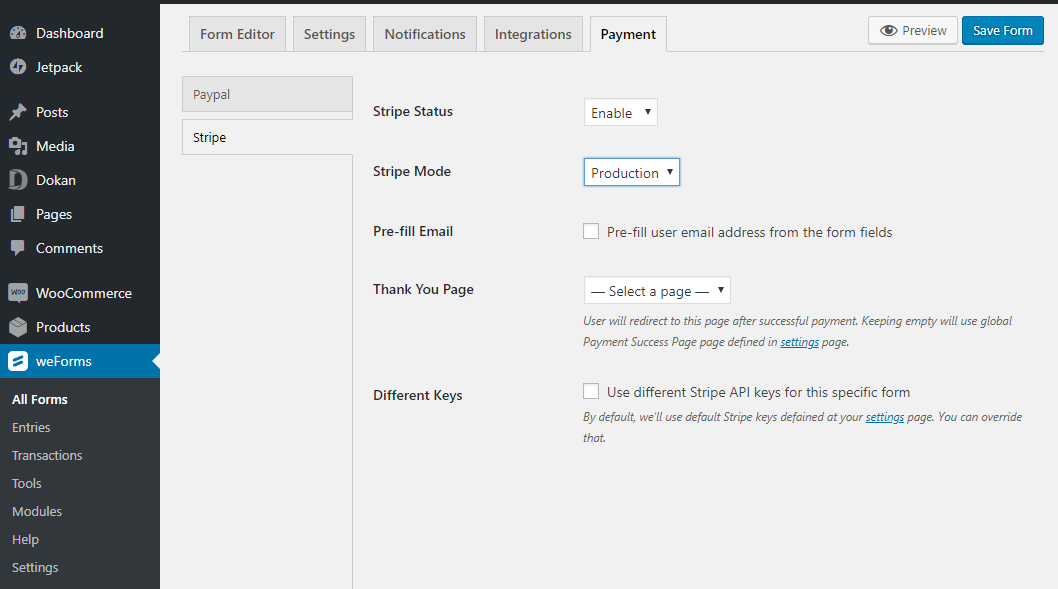Click the Different Keys field label
The height and width of the screenshot is (589, 1058).
(418, 395)
